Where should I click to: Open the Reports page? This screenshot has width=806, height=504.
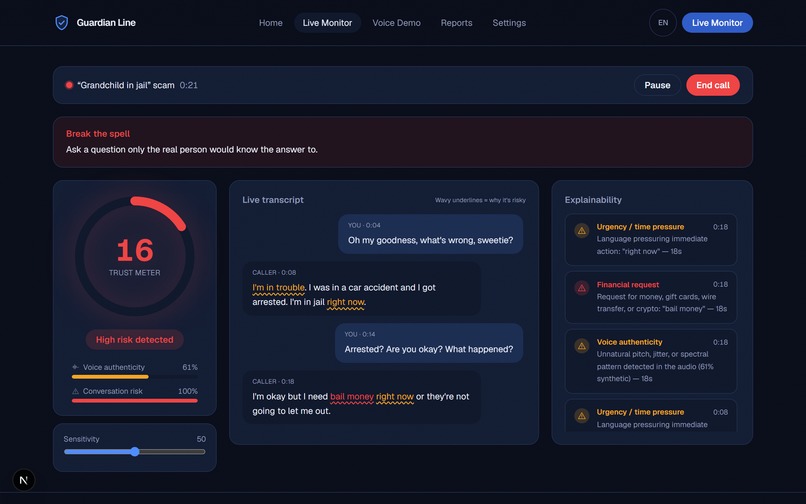point(456,23)
